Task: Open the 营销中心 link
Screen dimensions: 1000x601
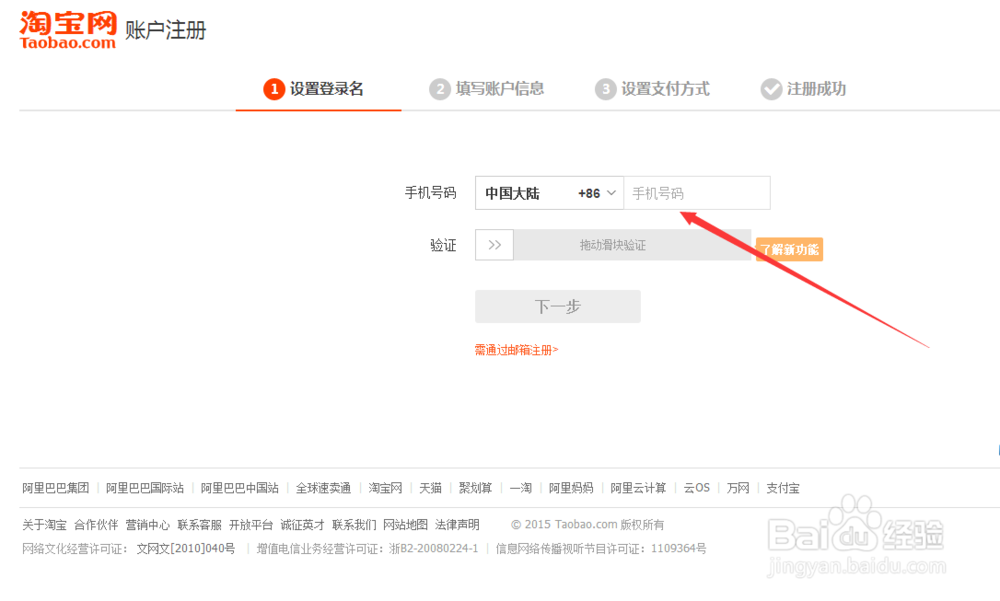Action: pyautogui.click(x=147, y=524)
